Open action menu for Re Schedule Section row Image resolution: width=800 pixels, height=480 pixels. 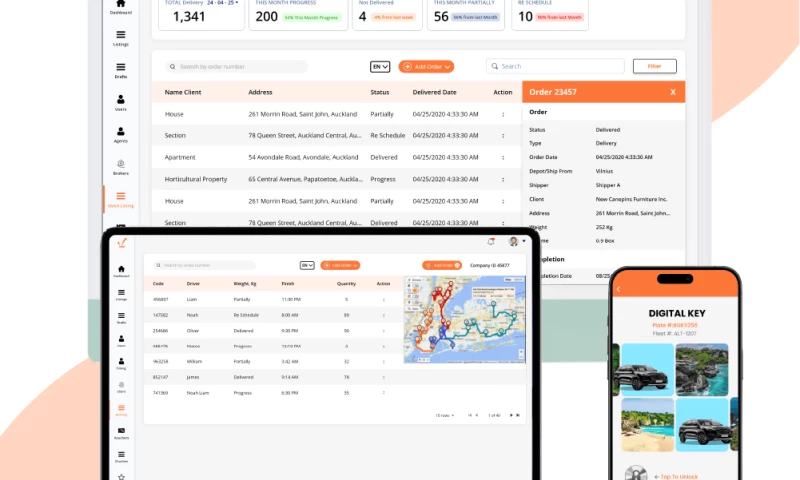[503, 136]
